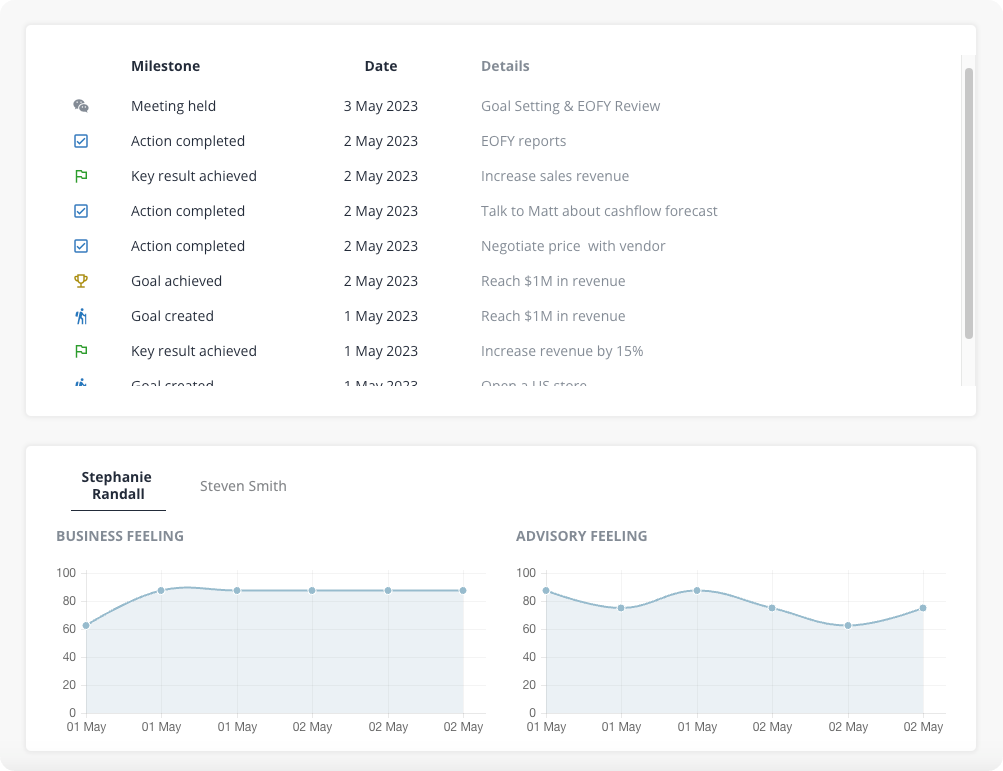This screenshot has height=771, width=1003.
Task: Sort by the Milestone column header
Action: pyautogui.click(x=165, y=65)
